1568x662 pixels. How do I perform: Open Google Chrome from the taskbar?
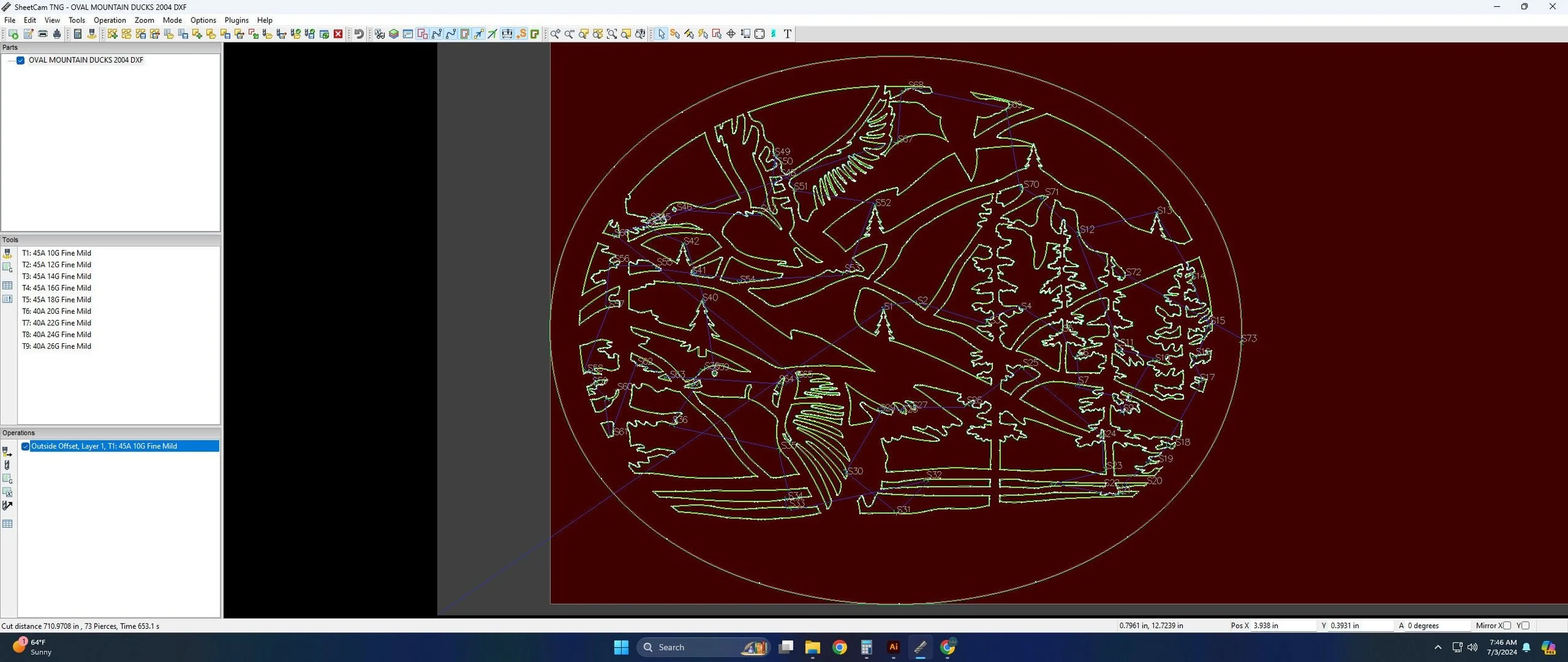click(x=839, y=647)
